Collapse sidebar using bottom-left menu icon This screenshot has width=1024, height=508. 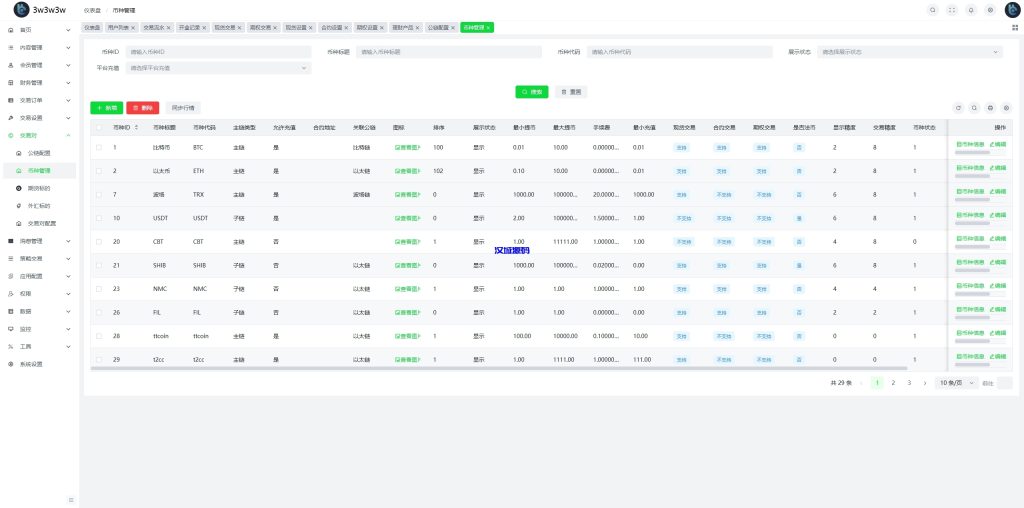70,499
